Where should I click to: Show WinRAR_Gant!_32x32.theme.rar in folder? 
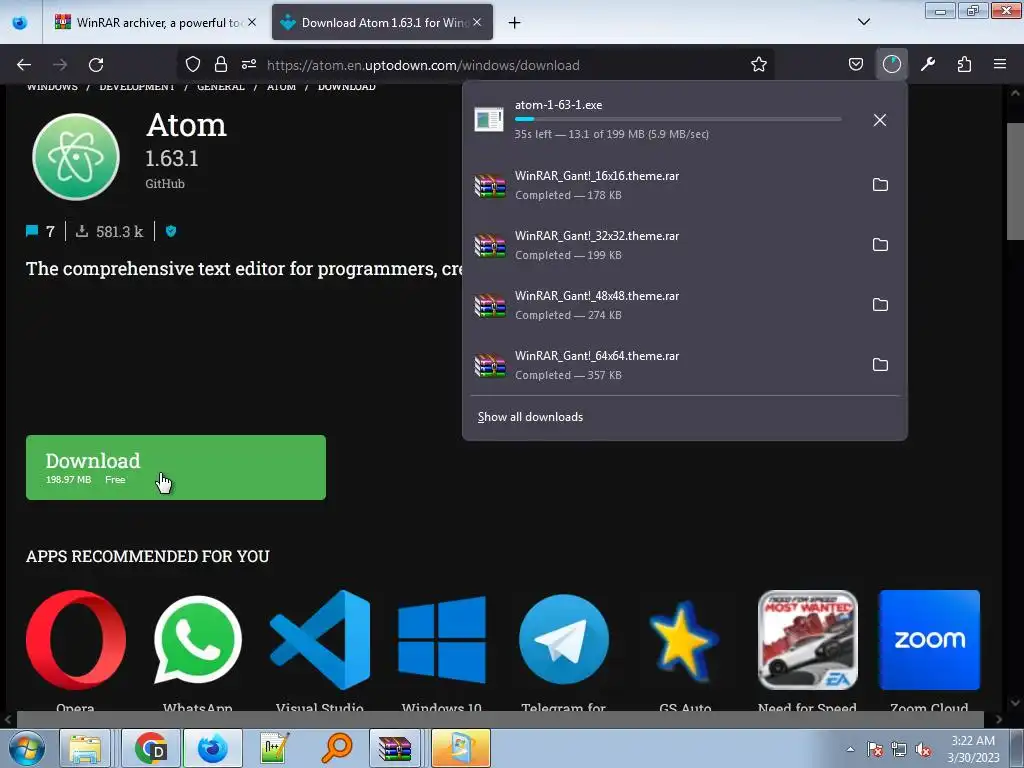click(880, 245)
